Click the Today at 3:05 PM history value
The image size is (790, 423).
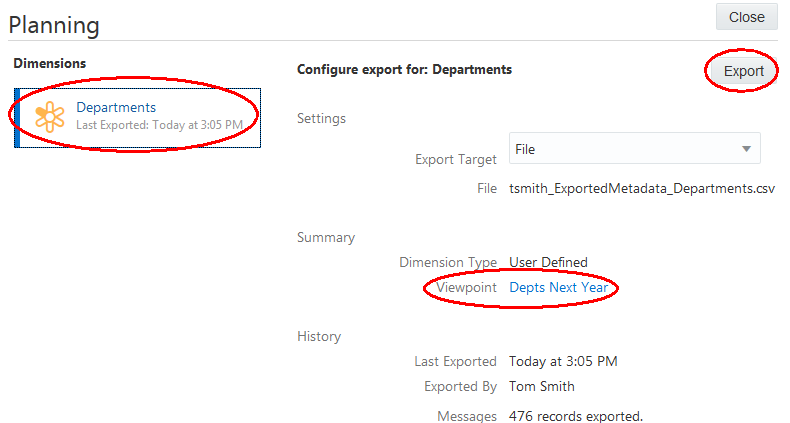[563, 361]
